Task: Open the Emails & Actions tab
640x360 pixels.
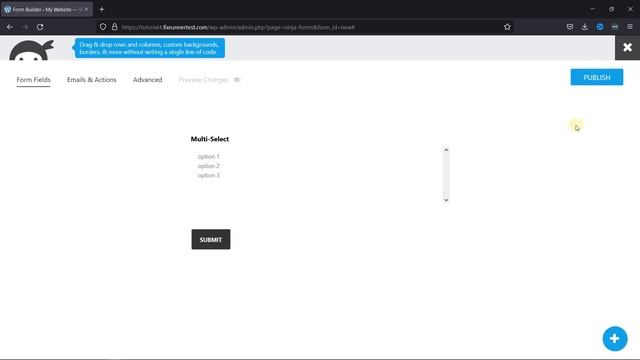Action: click(91, 80)
